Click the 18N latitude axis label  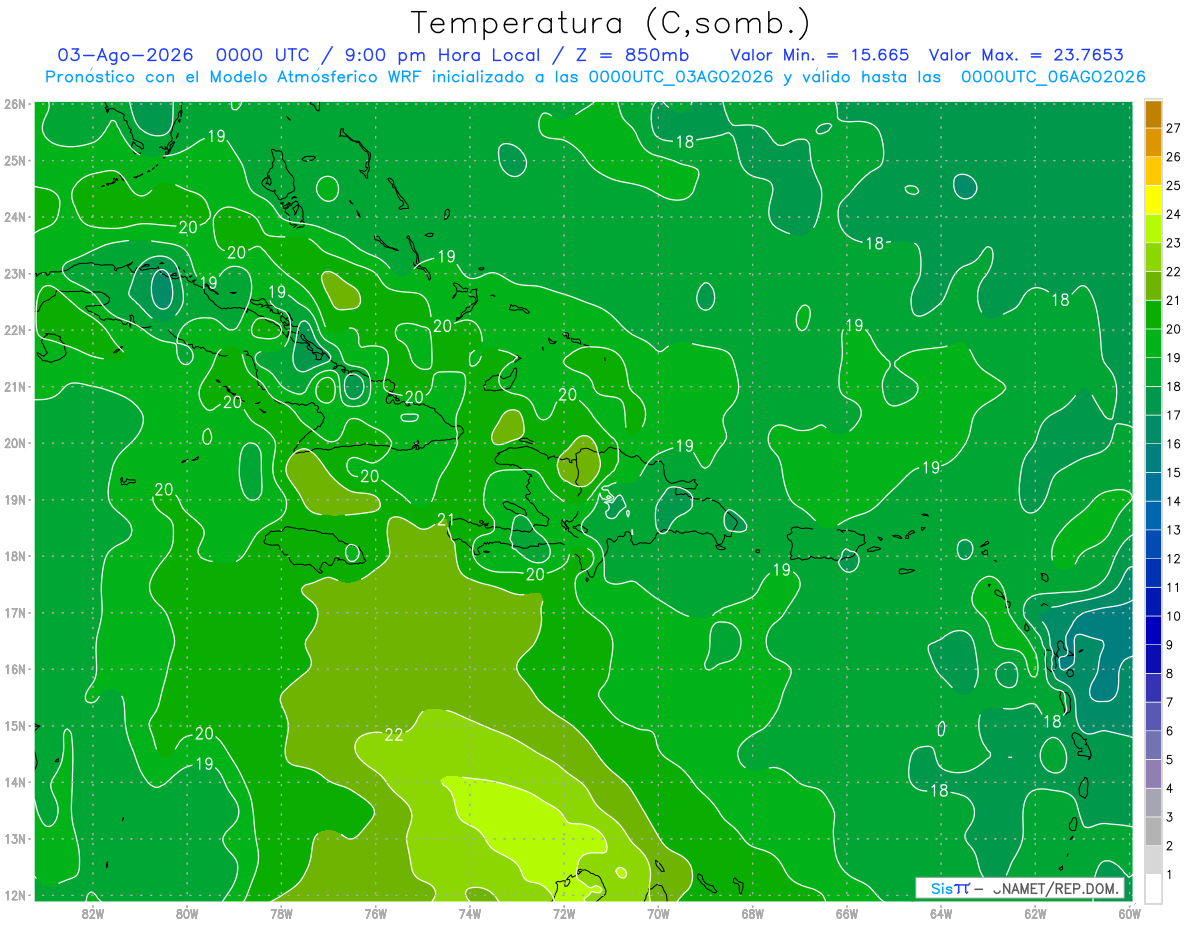pos(14,556)
